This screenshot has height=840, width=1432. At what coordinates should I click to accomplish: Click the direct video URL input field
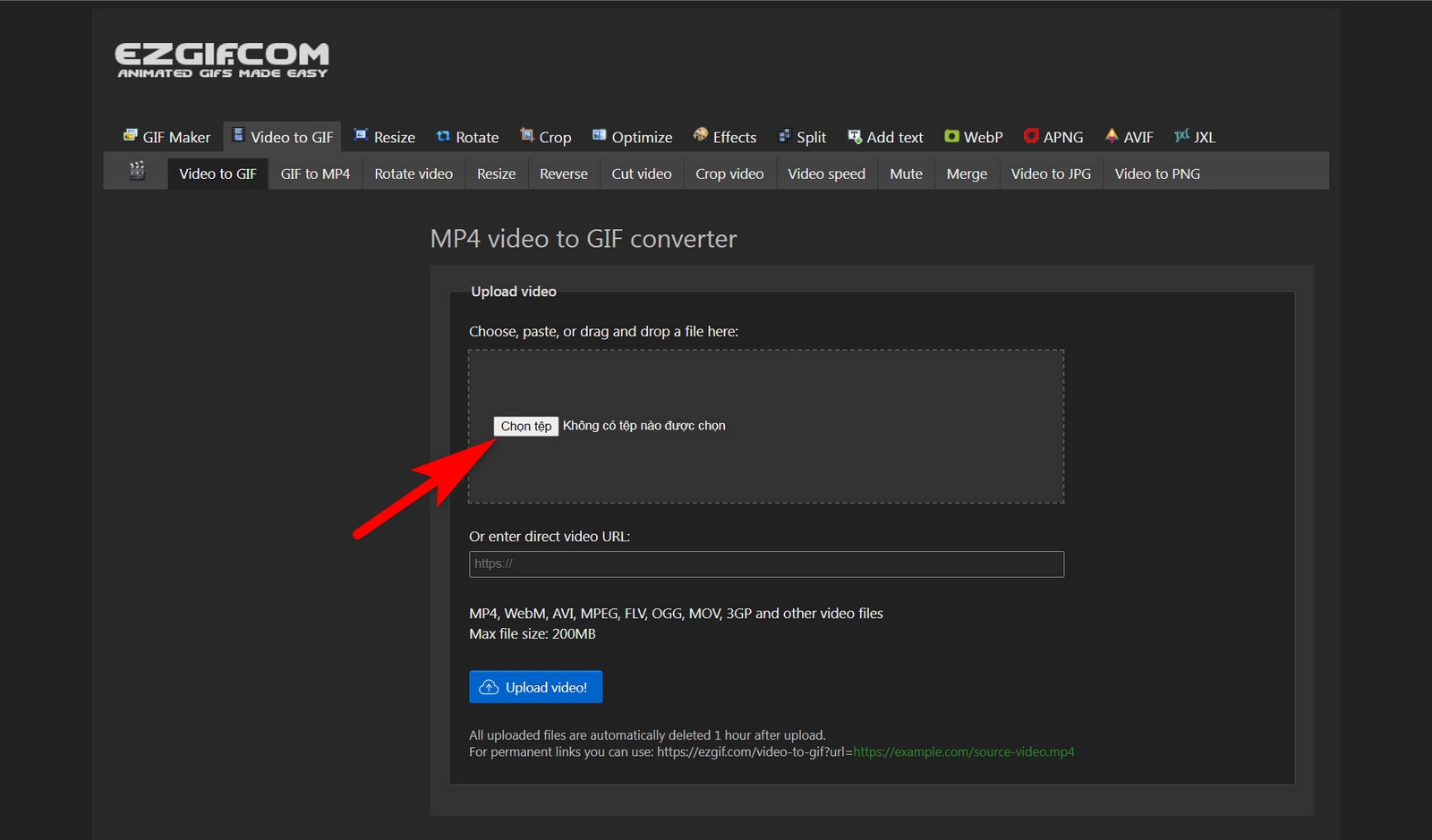click(x=766, y=564)
